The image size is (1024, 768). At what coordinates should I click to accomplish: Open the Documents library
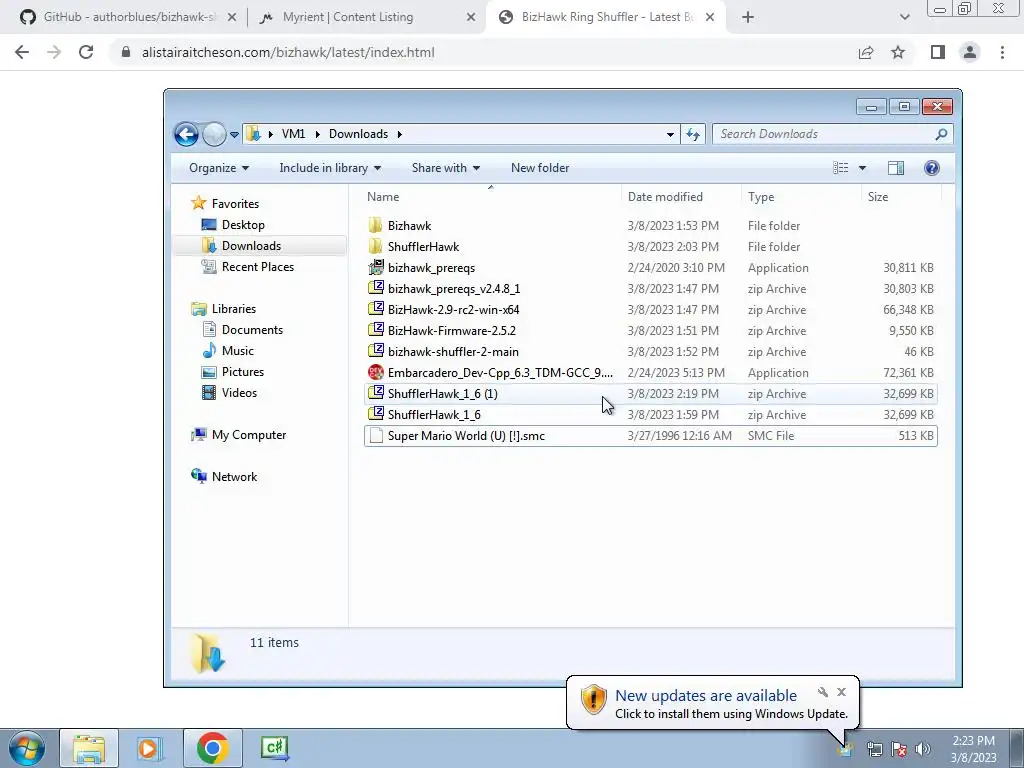(x=242, y=330)
